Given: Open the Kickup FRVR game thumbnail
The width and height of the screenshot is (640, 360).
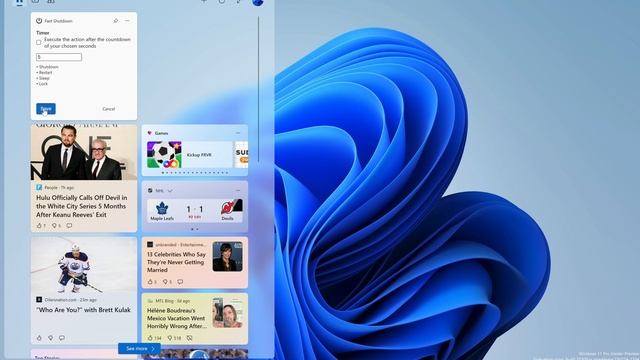Looking at the screenshot, I should point(164,155).
